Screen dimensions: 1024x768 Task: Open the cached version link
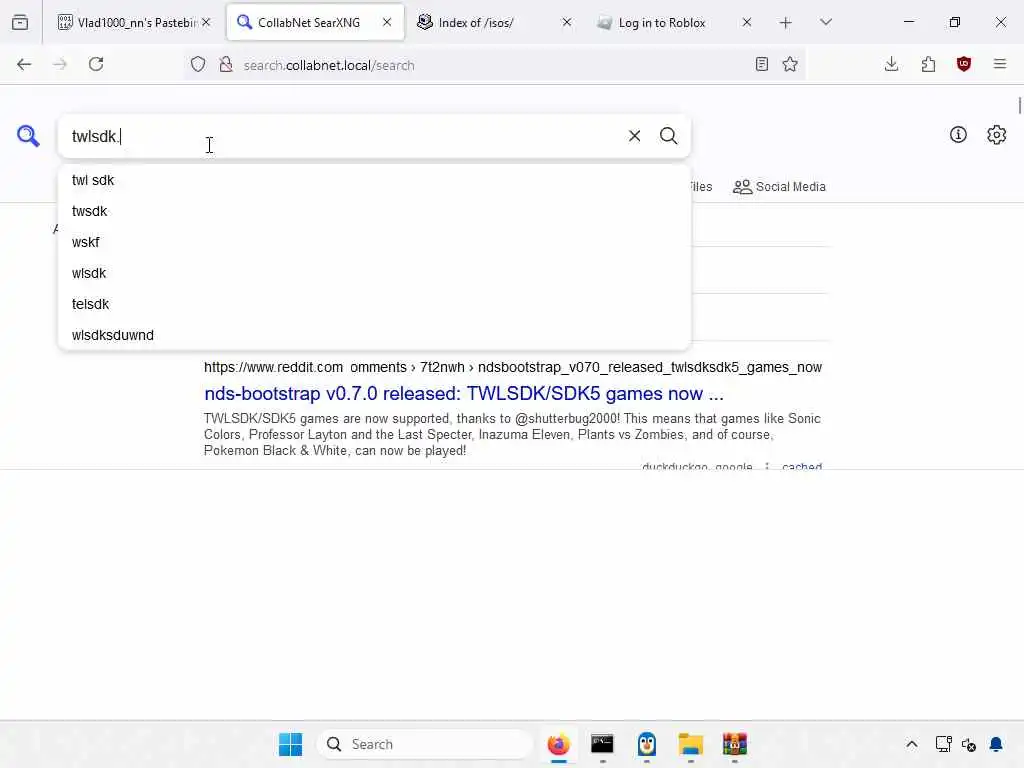[x=802, y=466]
